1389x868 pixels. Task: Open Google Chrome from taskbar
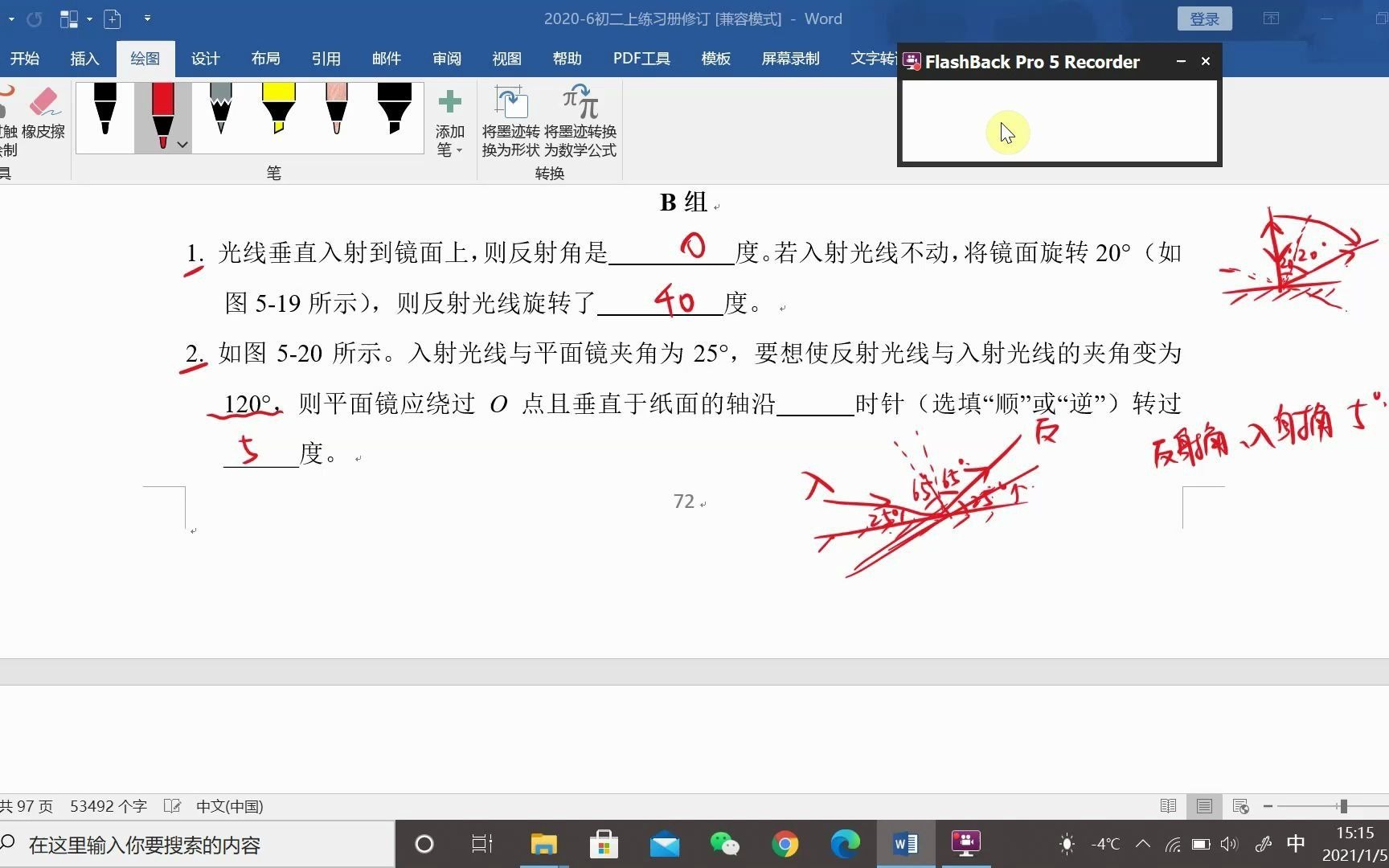pos(785,844)
